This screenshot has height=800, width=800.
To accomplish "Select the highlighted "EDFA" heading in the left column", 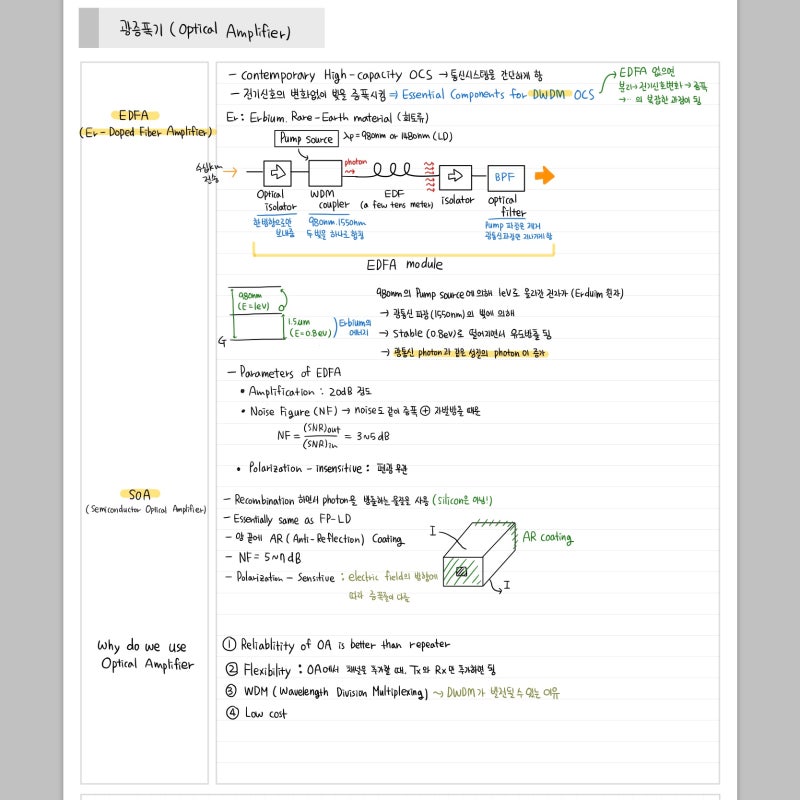I will click(x=135, y=115).
